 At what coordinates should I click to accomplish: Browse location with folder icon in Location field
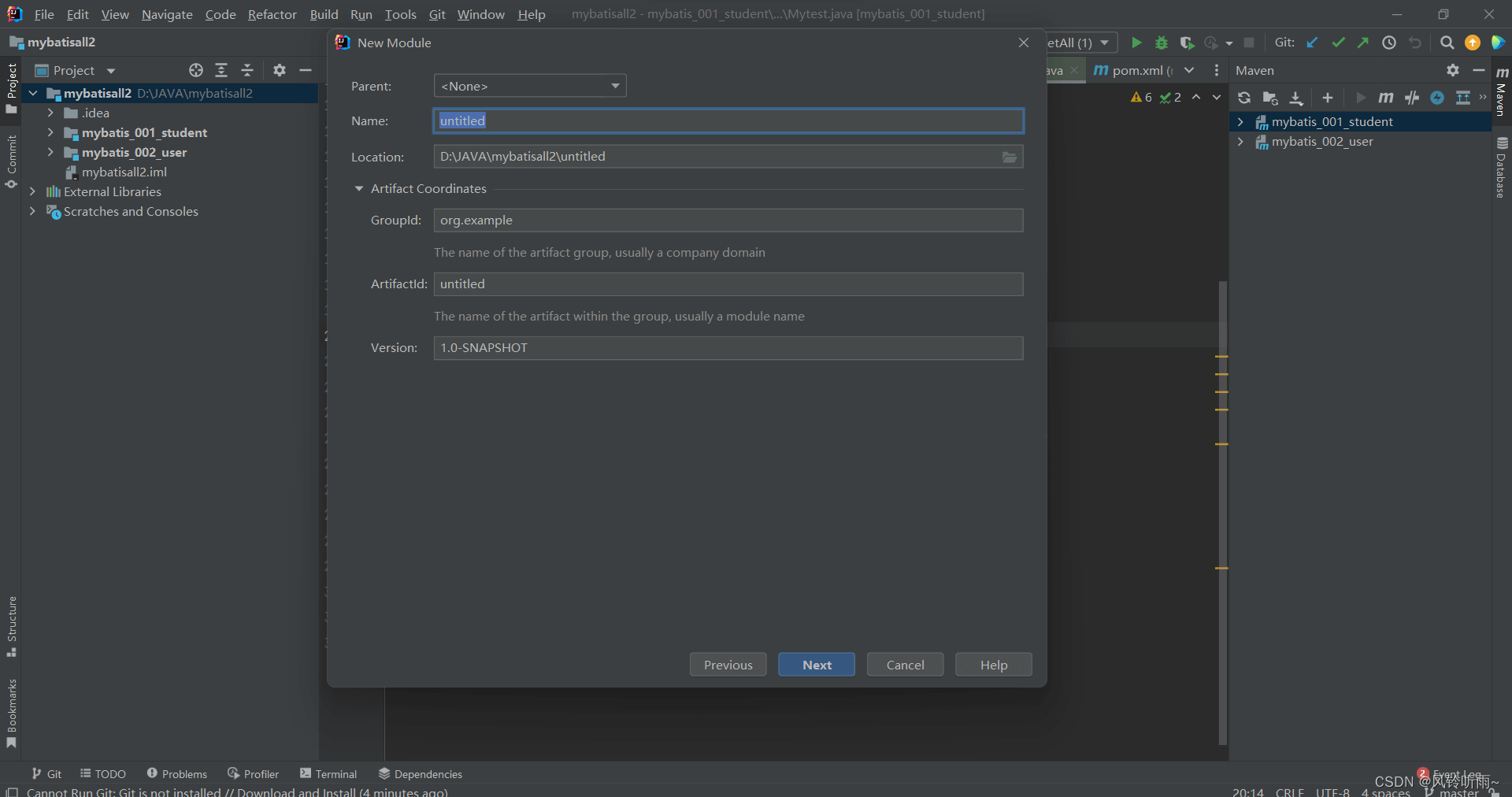(1010, 157)
